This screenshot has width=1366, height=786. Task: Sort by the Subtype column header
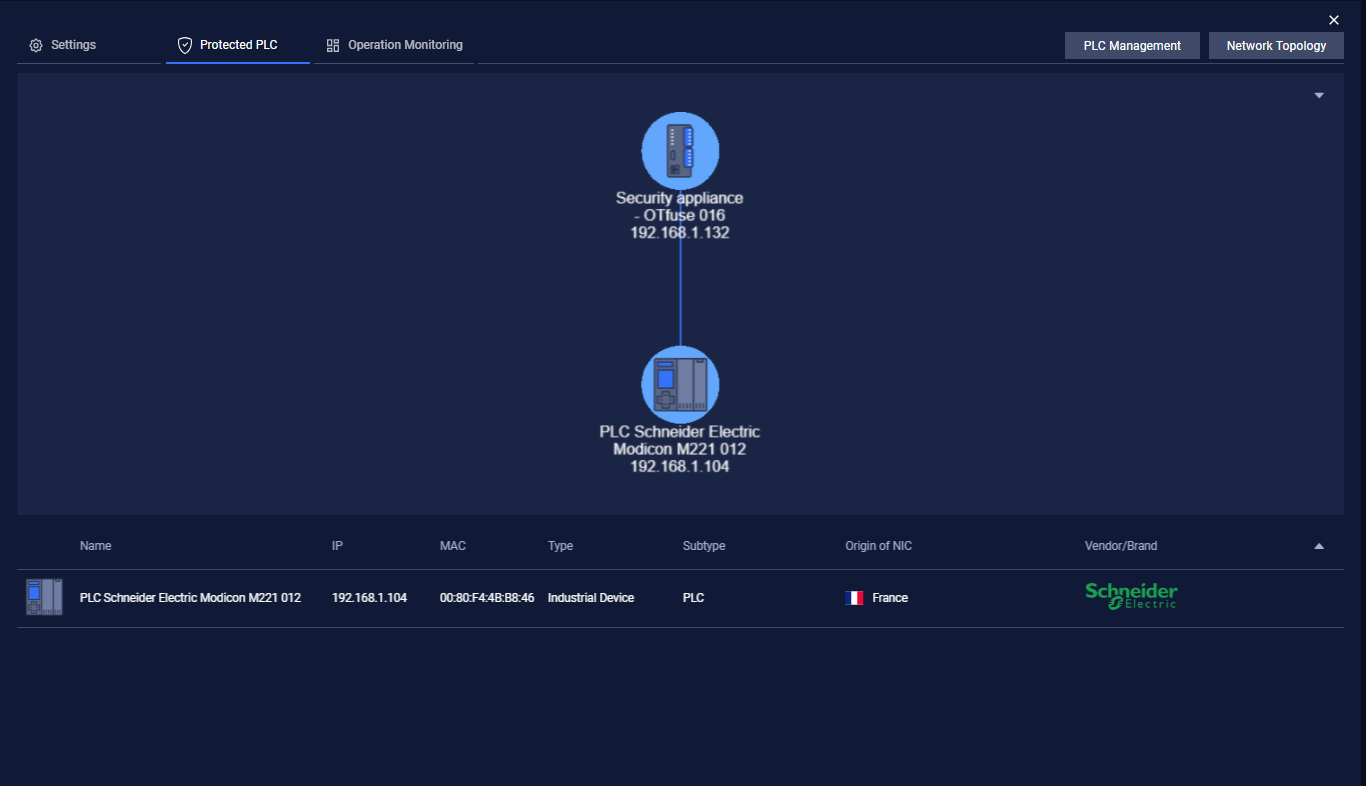704,546
